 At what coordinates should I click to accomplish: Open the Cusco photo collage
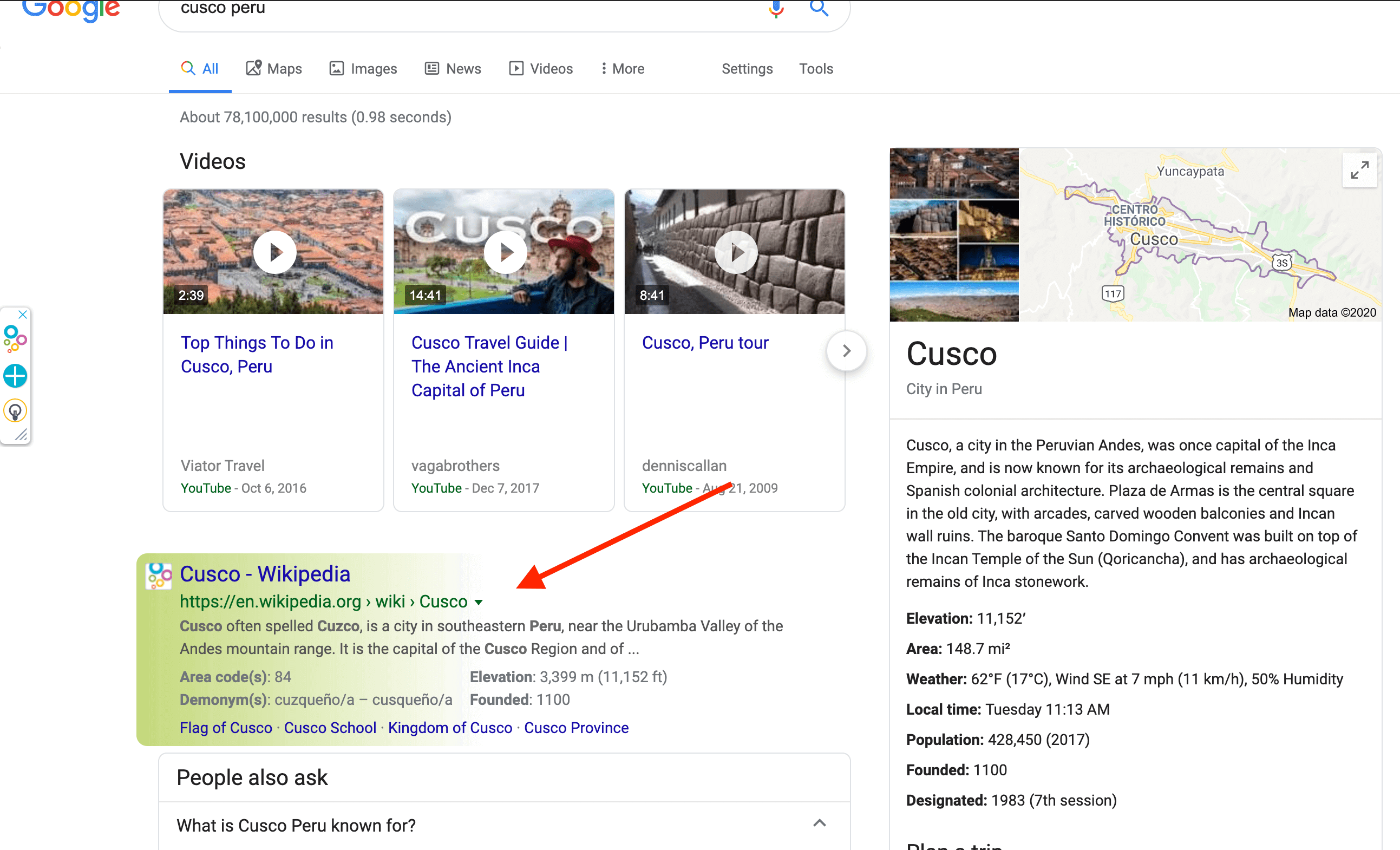click(954, 234)
